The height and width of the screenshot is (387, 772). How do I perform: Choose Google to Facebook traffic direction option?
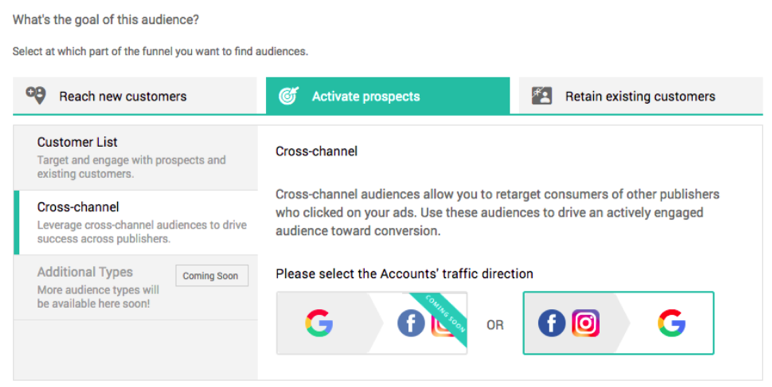click(x=372, y=323)
